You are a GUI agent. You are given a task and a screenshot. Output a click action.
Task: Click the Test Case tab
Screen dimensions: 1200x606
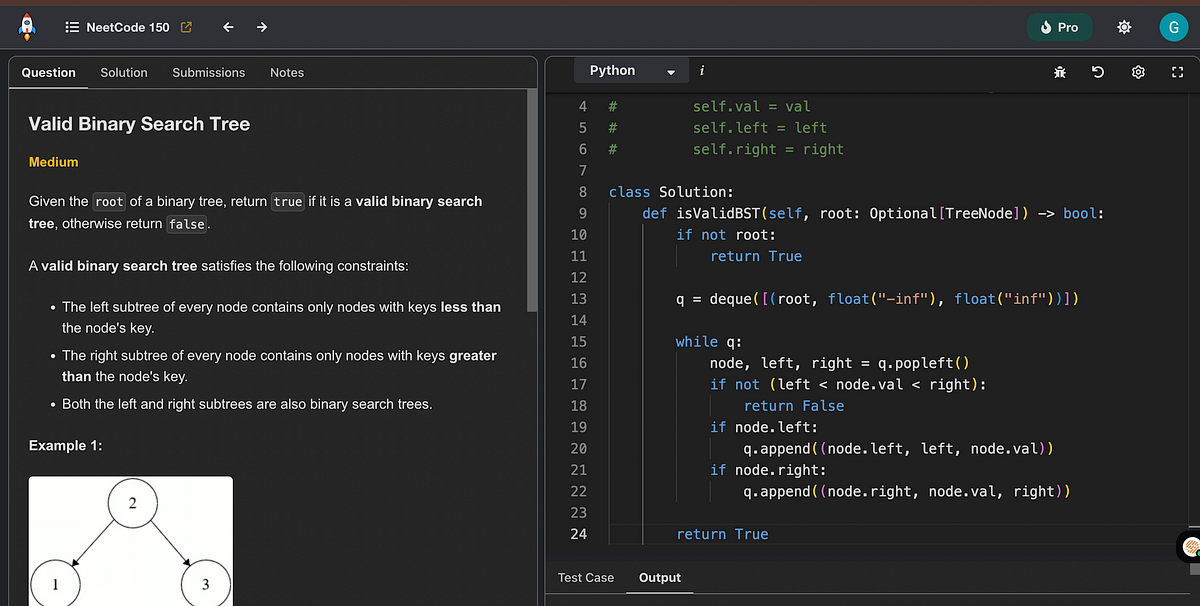586,578
